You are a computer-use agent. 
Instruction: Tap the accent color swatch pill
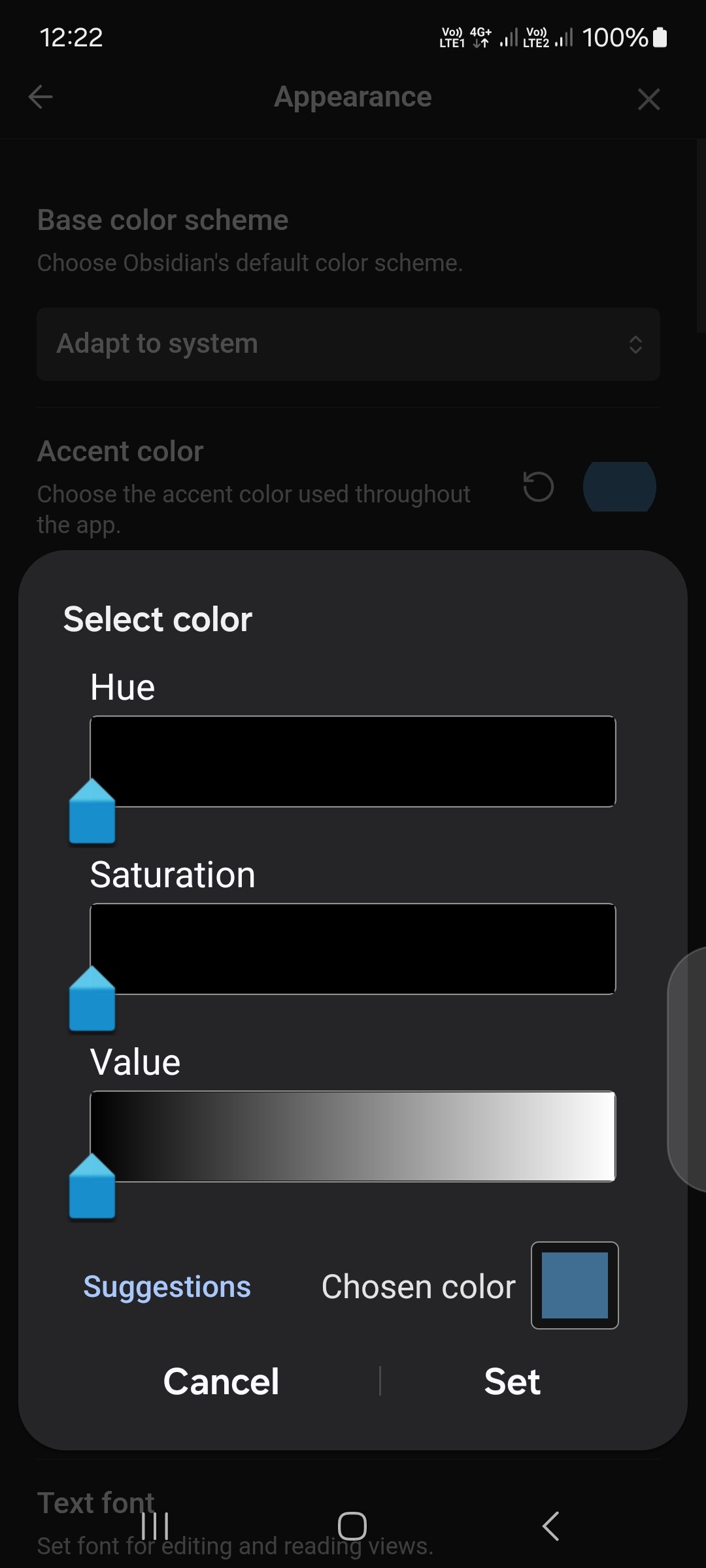pyautogui.click(x=620, y=487)
